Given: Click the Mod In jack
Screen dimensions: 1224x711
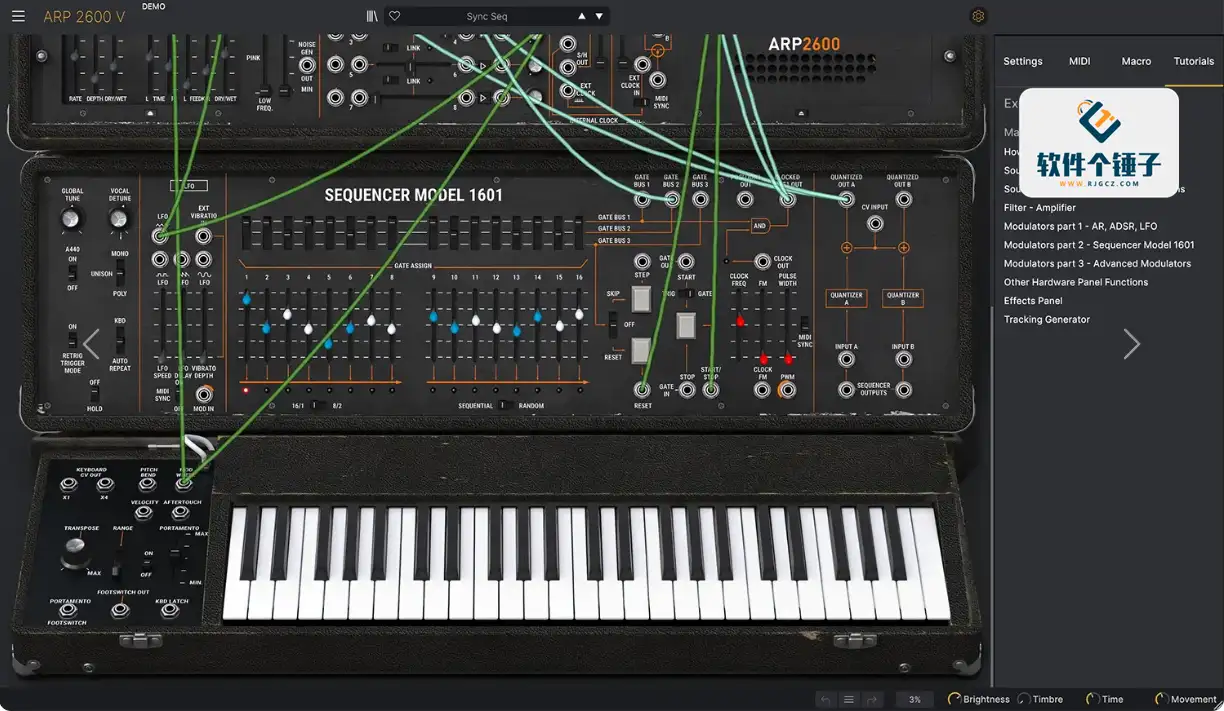Looking at the screenshot, I should [x=204, y=395].
